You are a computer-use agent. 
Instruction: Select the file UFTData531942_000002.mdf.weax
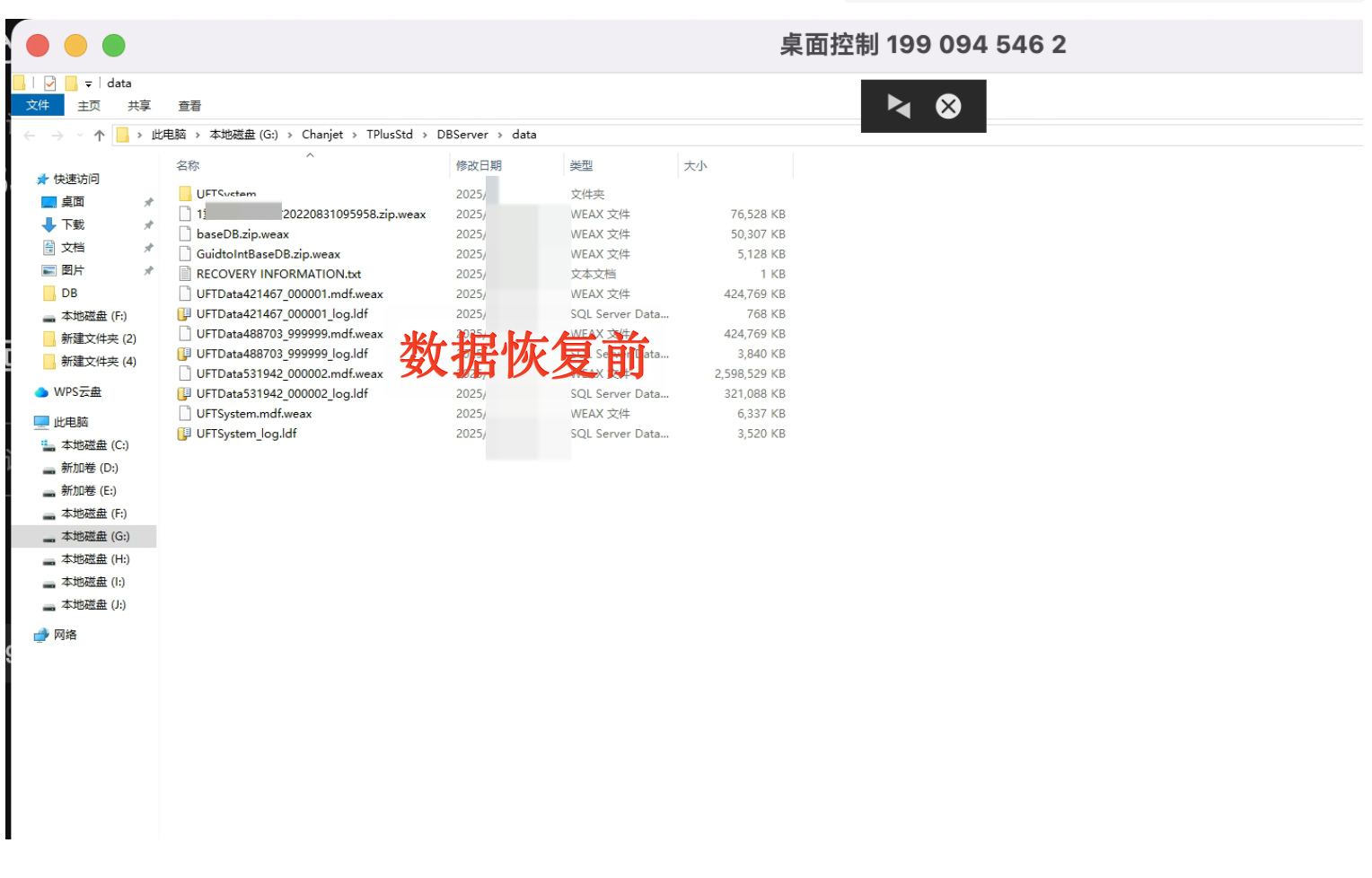click(290, 373)
